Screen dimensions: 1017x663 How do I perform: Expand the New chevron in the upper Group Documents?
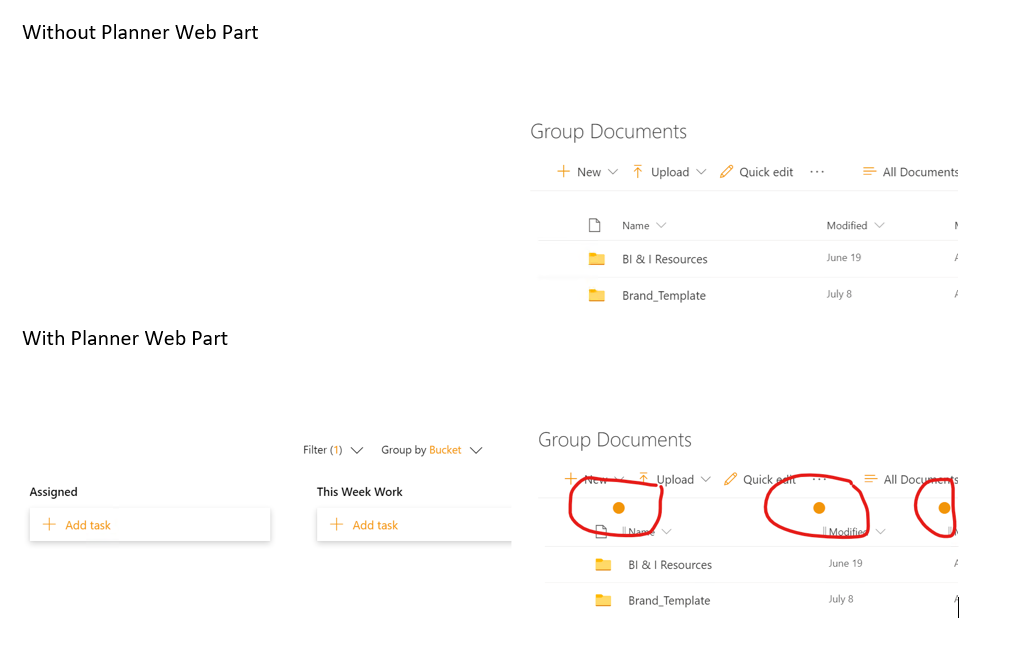pyautogui.click(x=613, y=172)
